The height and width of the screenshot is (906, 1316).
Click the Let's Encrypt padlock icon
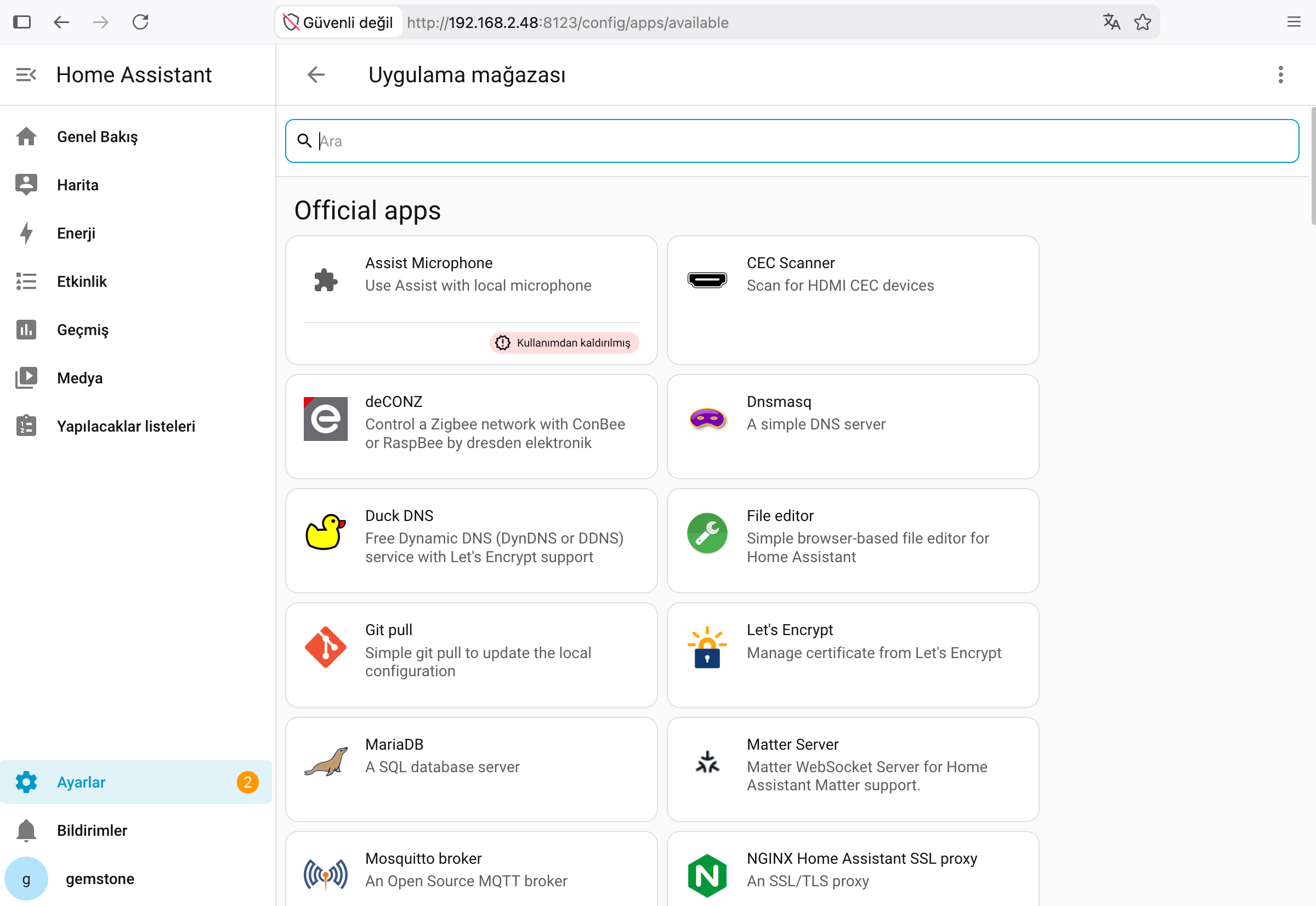click(x=707, y=647)
